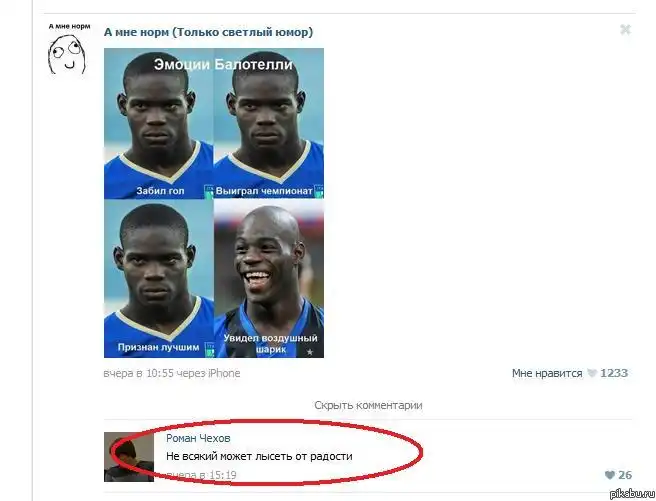656x501 pixels.
Task: Like the comment via heart icon beside 26
Action: [x=610, y=475]
